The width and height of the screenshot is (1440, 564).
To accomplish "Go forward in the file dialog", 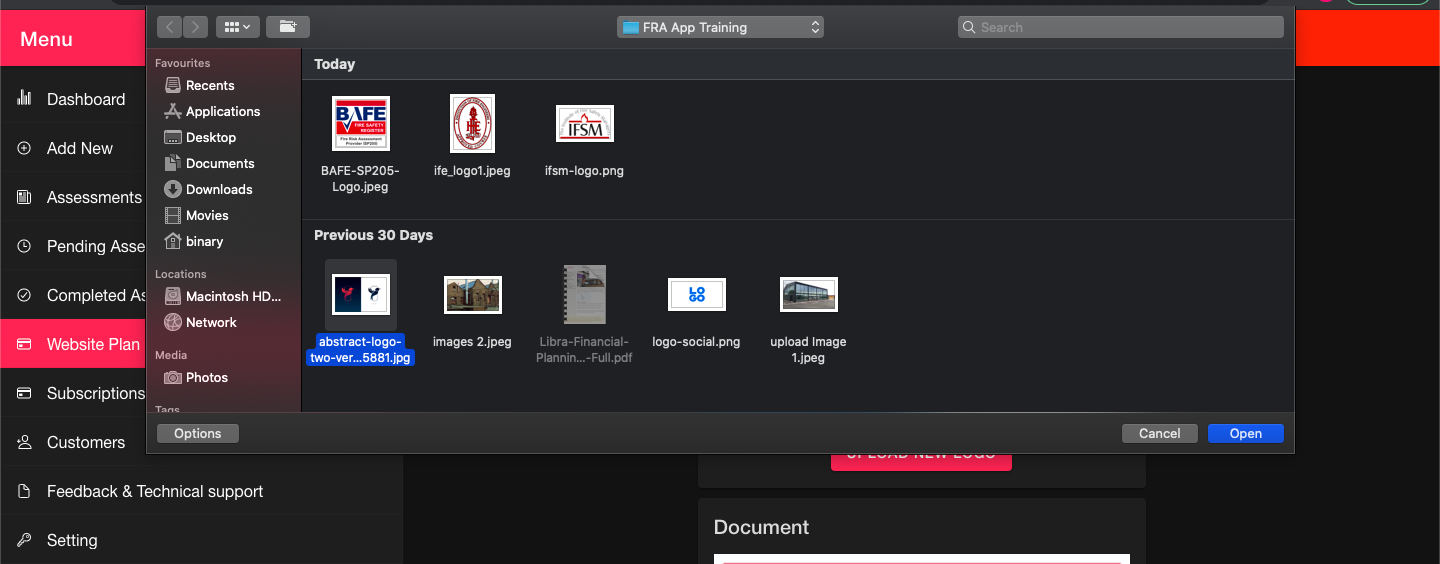I will [195, 27].
